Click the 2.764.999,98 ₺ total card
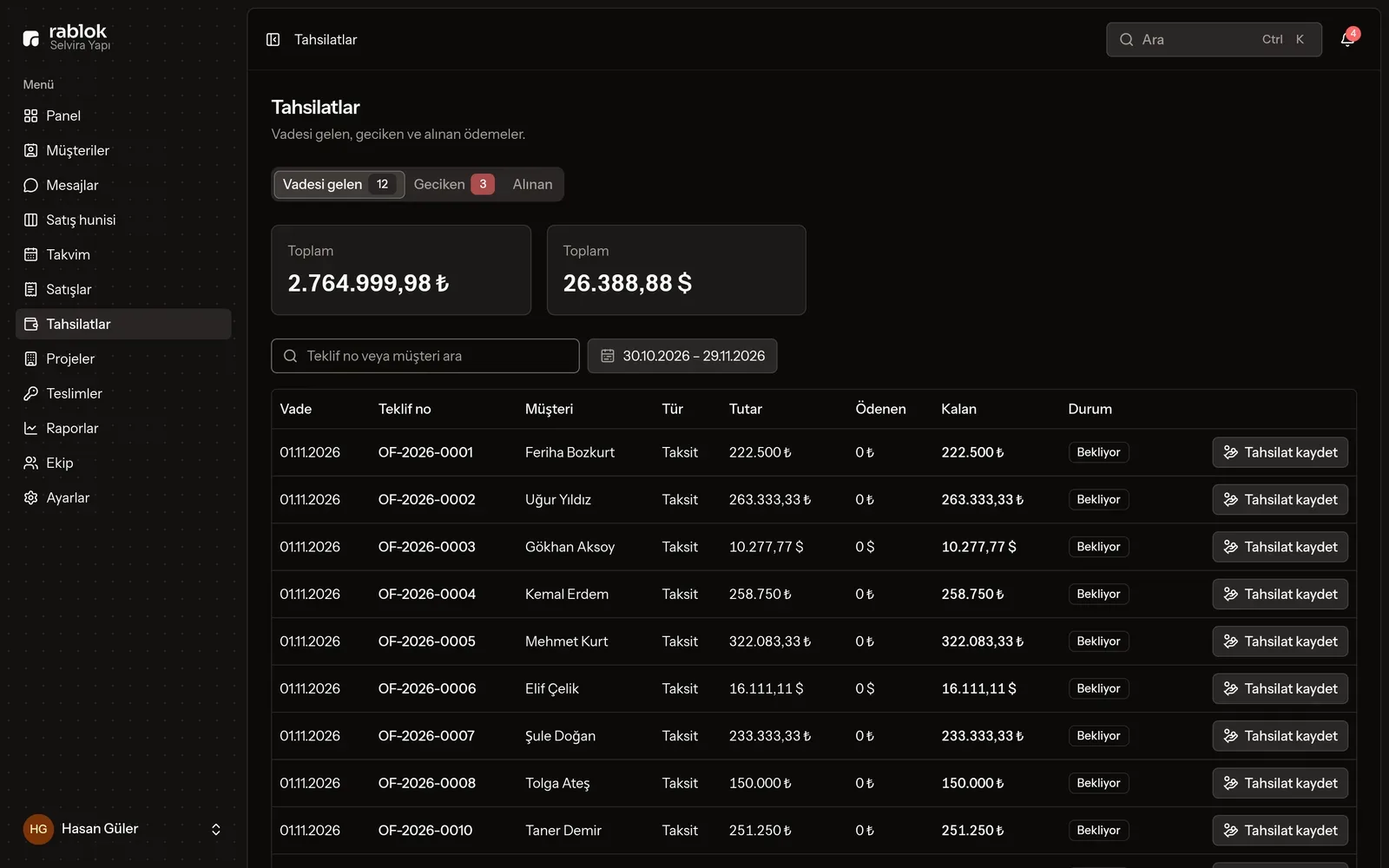Image resolution: width=1389 pixels, height=868 pixels. (x=401, y=270)
